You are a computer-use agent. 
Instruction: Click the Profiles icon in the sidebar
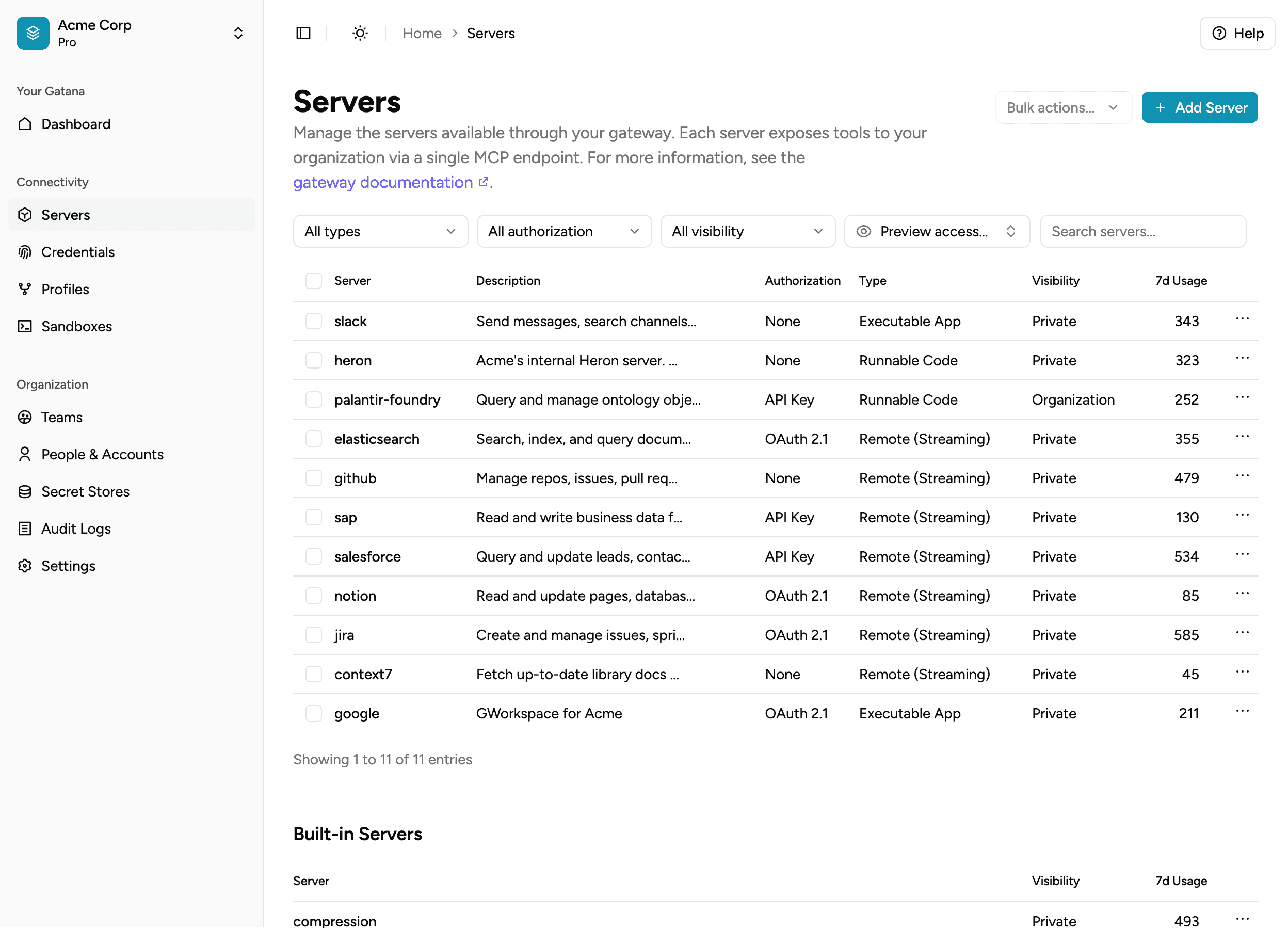tap(25, 289)
